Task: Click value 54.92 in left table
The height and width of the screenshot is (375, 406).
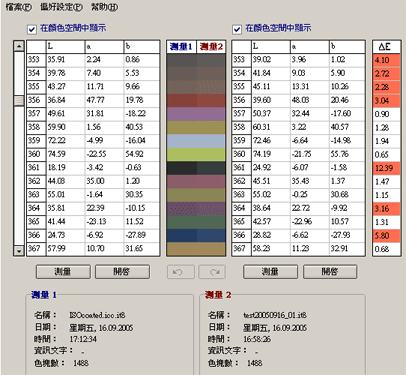Action: pos(134,154)
